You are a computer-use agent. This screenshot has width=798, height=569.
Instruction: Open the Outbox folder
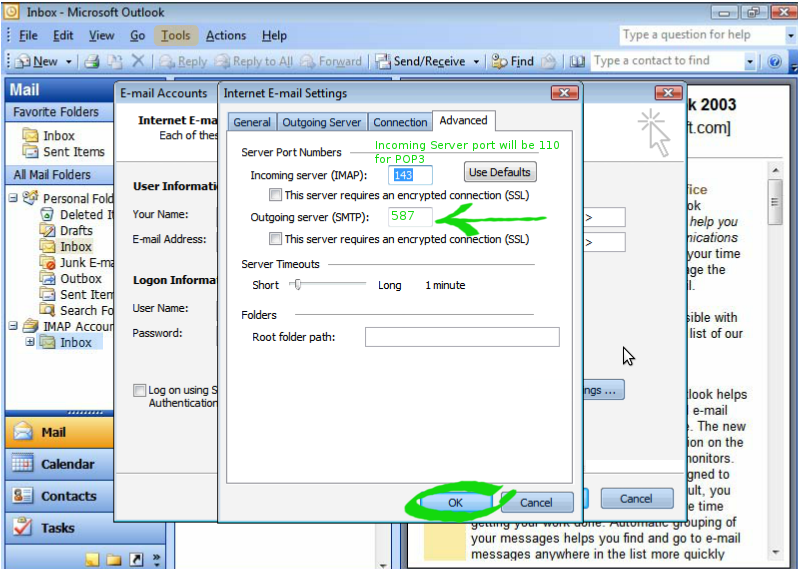click(71, 278)
